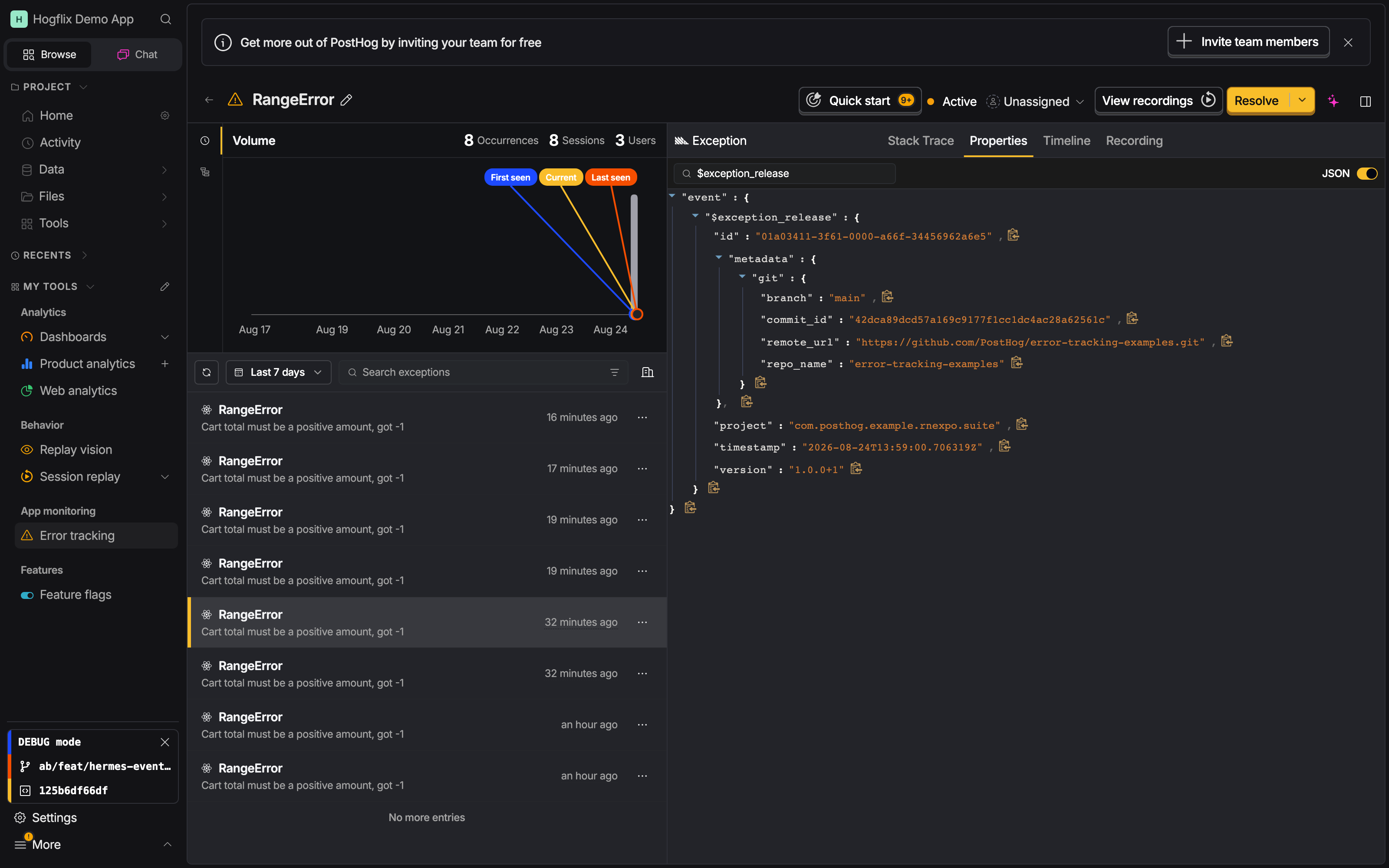Click the clock icon beside Volume
The width and height of the screenshot is (1389, 868).
205,141
